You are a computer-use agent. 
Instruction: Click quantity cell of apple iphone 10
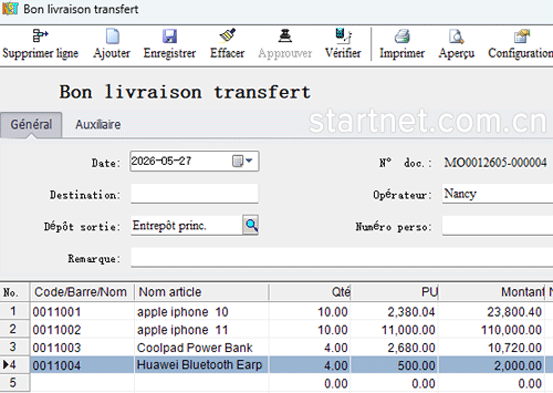pyautogui.click(x=310, y=312)
